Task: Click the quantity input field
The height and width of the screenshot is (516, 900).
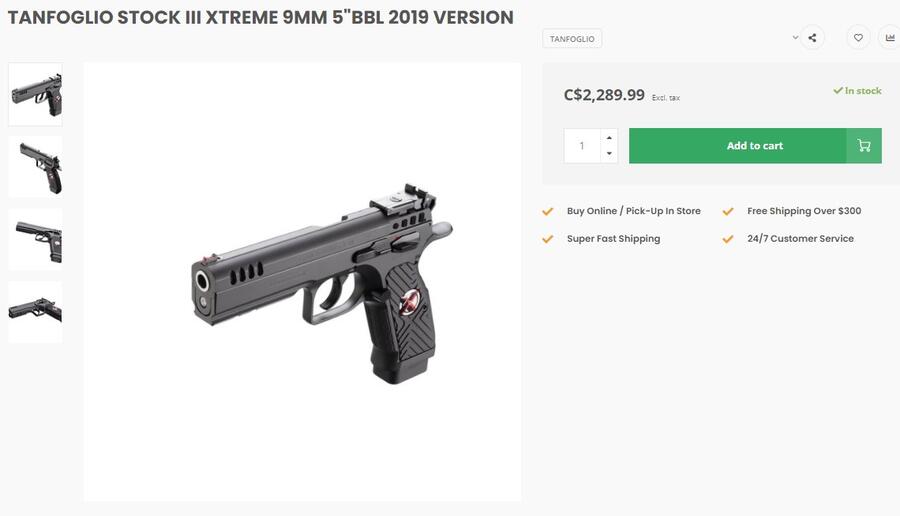Action: [x=582, y=146]
